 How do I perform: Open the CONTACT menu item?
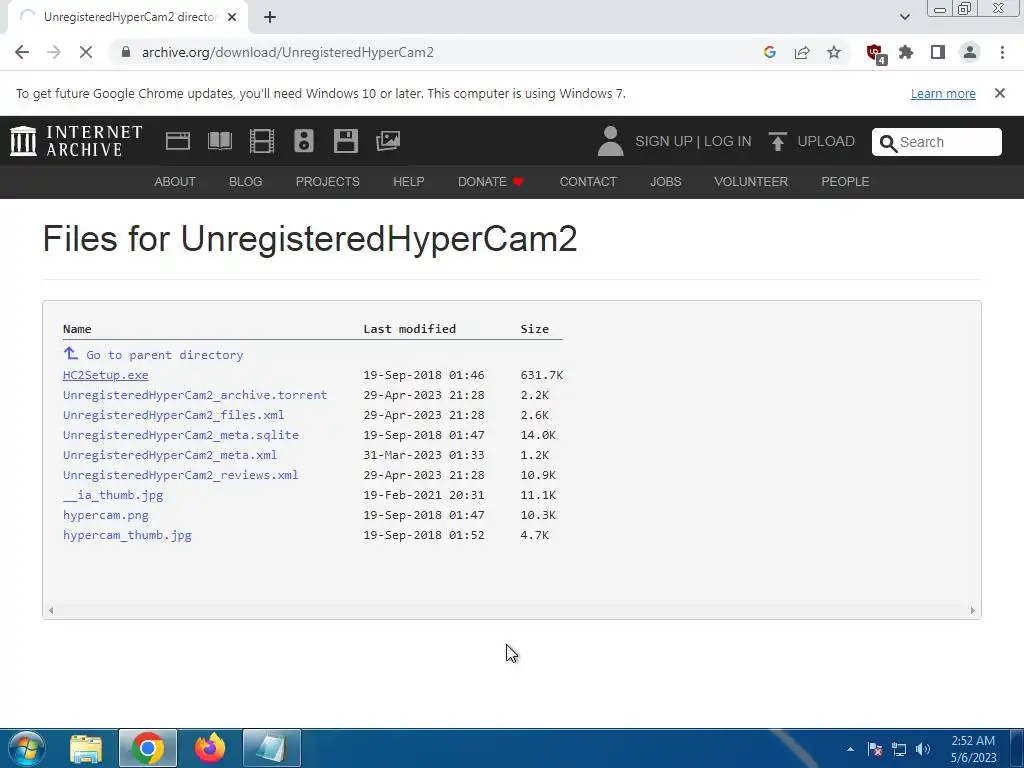(x=588, y=182)
